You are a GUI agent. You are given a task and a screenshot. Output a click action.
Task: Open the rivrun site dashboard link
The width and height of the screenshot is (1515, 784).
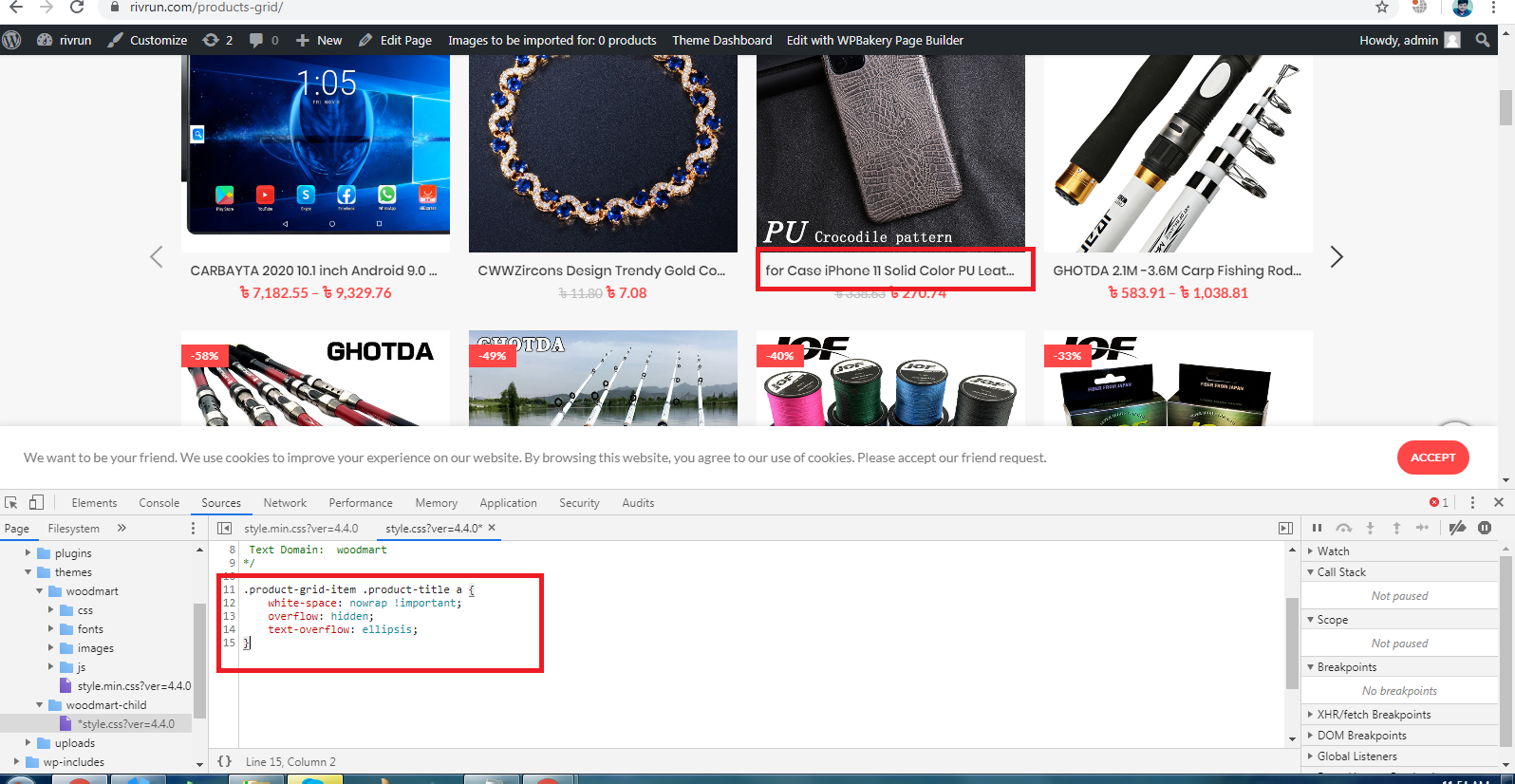click(x=65, y=40)
